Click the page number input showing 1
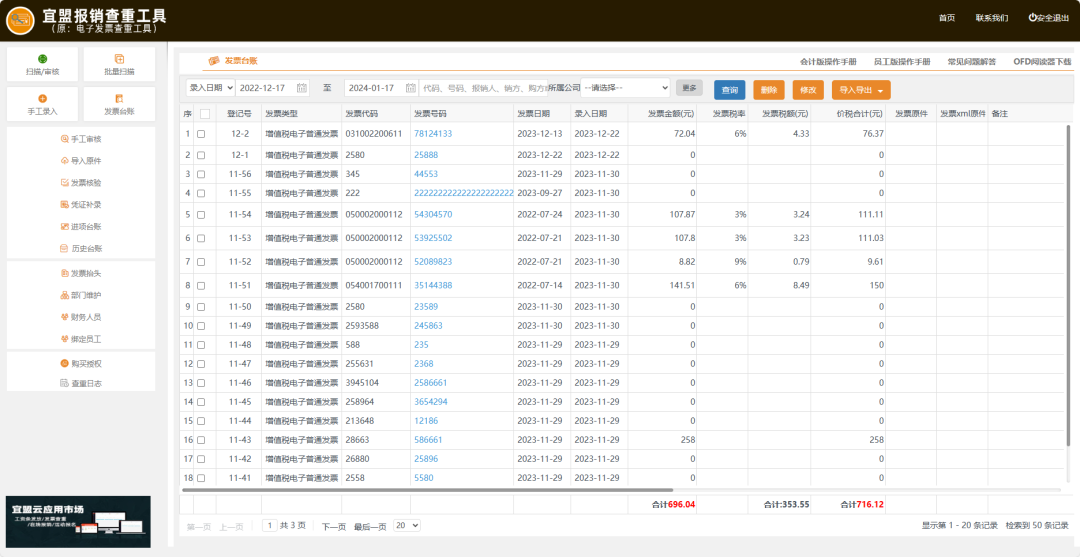Image resolution: width=1080 pixels, height=557 pixels. (270, 525)
